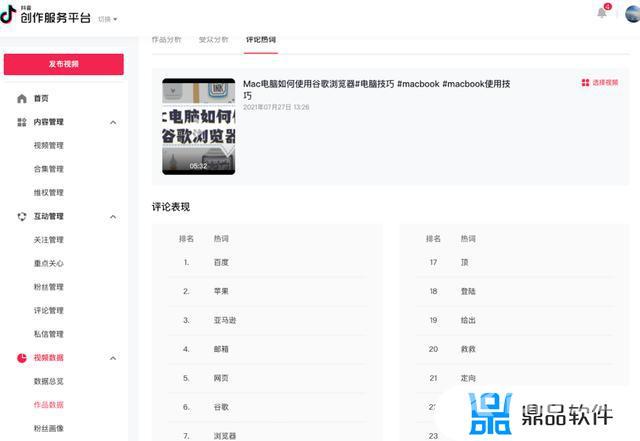
Task: Click the Mac电脑 video thumbnail
Action: click(199, 127)
